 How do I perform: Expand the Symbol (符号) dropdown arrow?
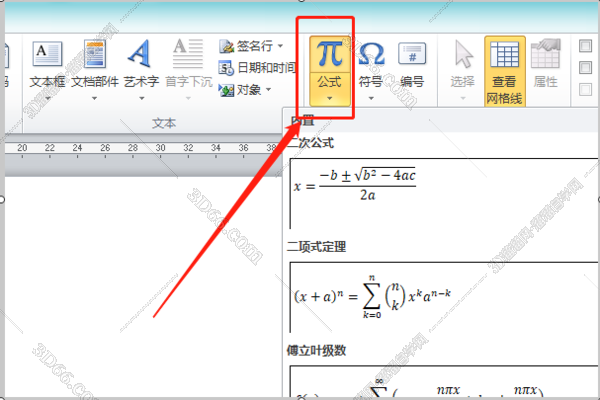tap(371, 98)
